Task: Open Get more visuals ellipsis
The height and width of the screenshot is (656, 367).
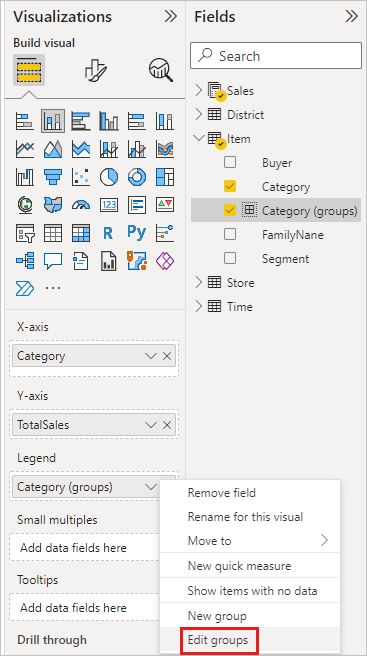Action: (53, 288)
